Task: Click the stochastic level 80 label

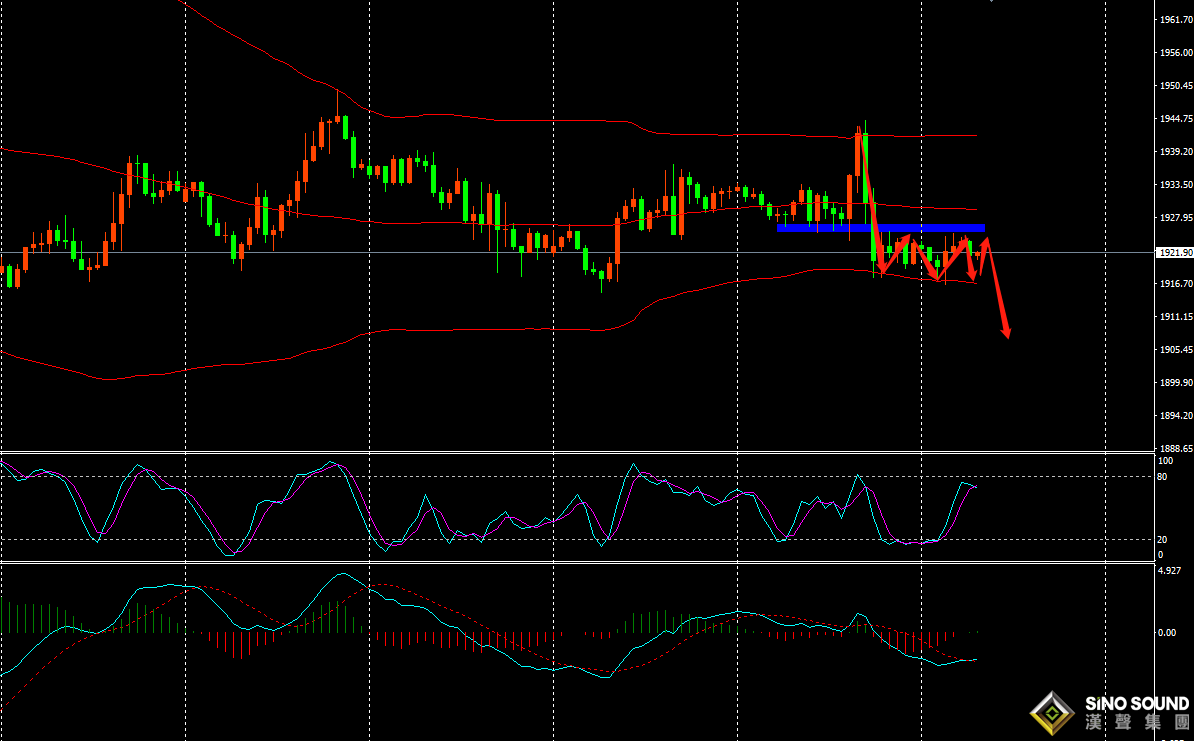Action: pyautogui.click(x=1161, y=477)
